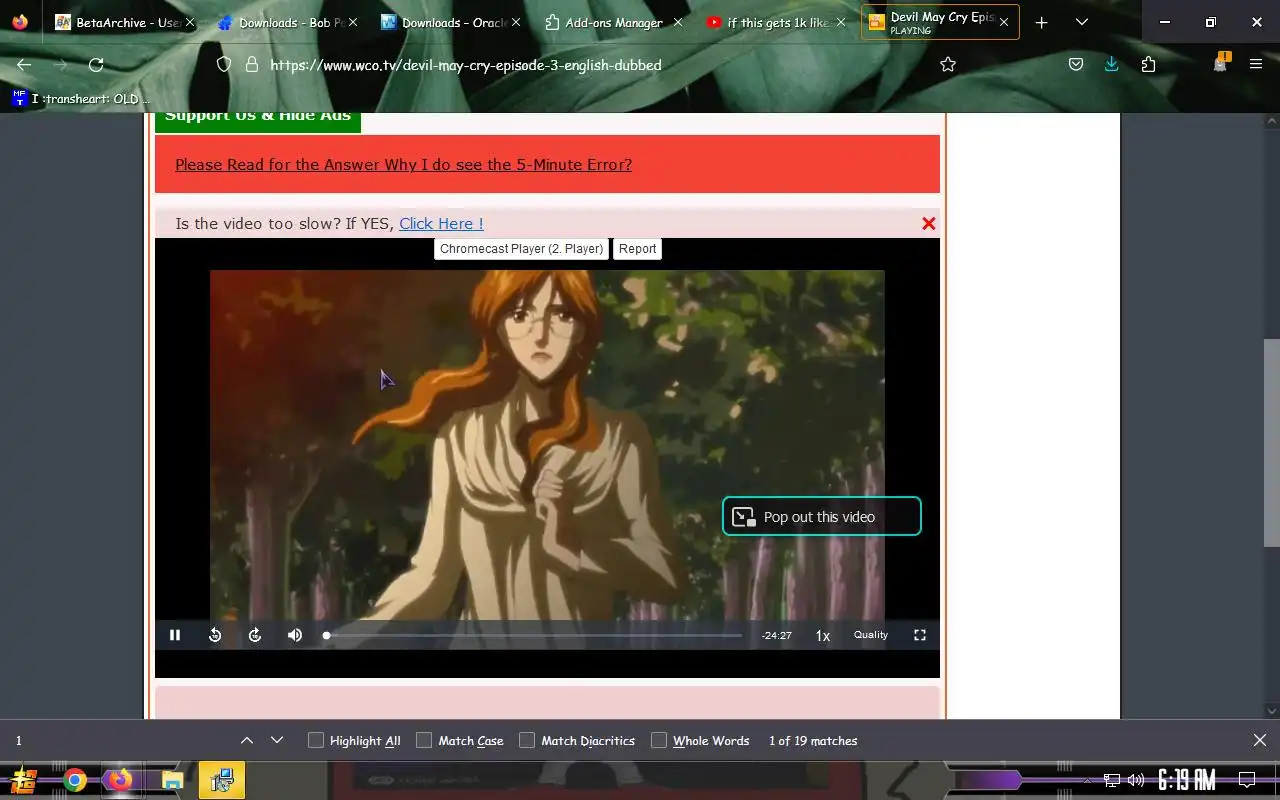Viewport: 1280px width, 800px height.
Task: Open the network tray icon
Action: (x=1112, y=780)
